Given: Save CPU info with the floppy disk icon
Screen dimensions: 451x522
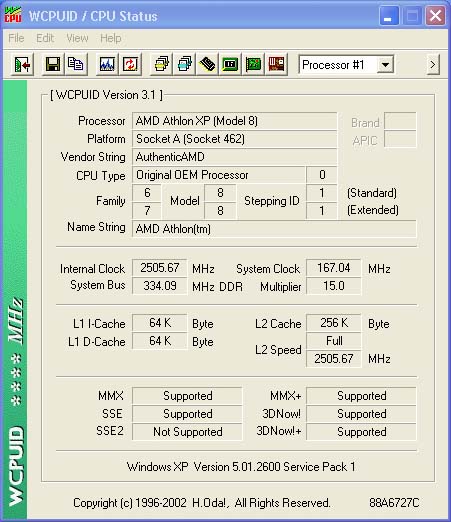Looking at the screenshot, I should 53,64.
